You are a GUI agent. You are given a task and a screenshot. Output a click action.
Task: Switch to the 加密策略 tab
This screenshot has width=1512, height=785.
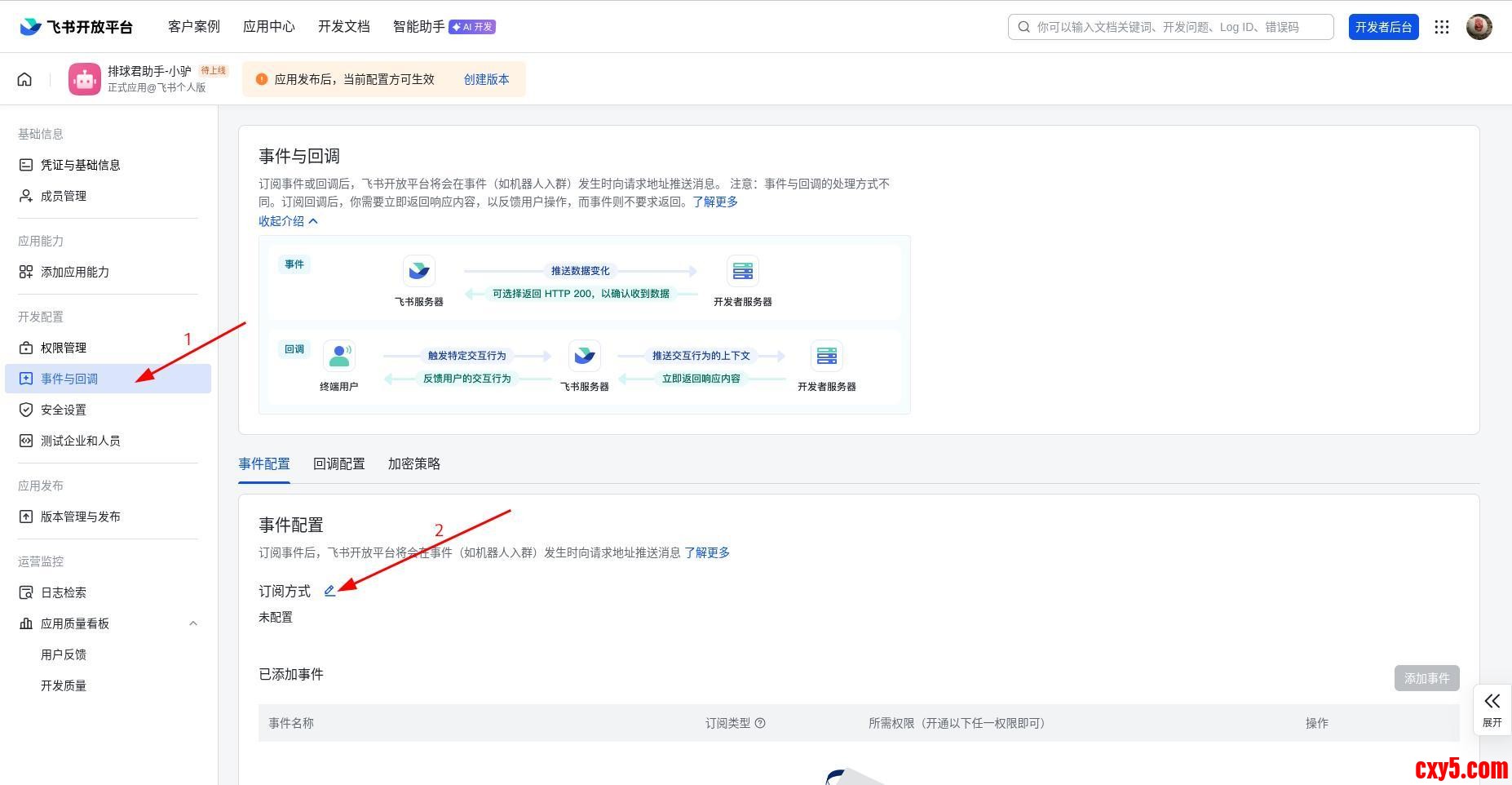tap(414, 463)
